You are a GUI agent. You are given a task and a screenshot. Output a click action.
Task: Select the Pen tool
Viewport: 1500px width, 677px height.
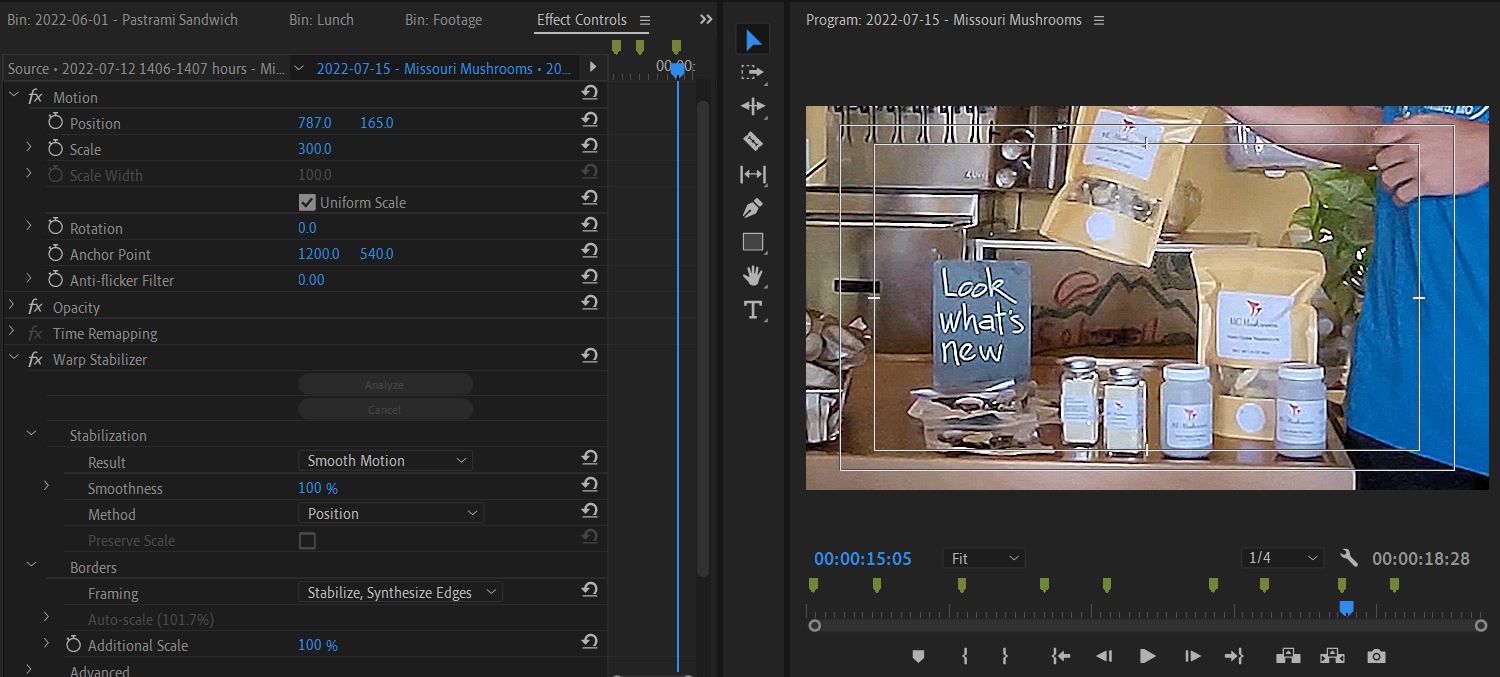coord(753,208)
